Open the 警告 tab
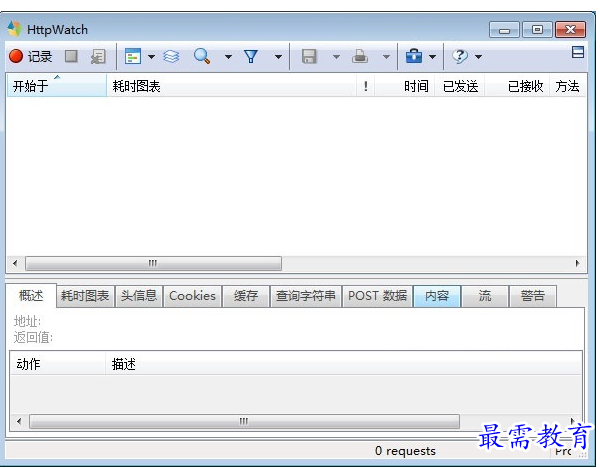 coord(532,296)
